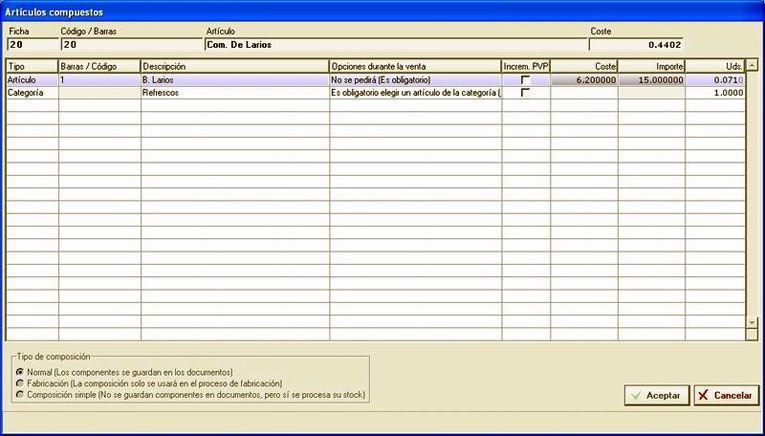Click the scrollbar up arrow

[752, 65]
